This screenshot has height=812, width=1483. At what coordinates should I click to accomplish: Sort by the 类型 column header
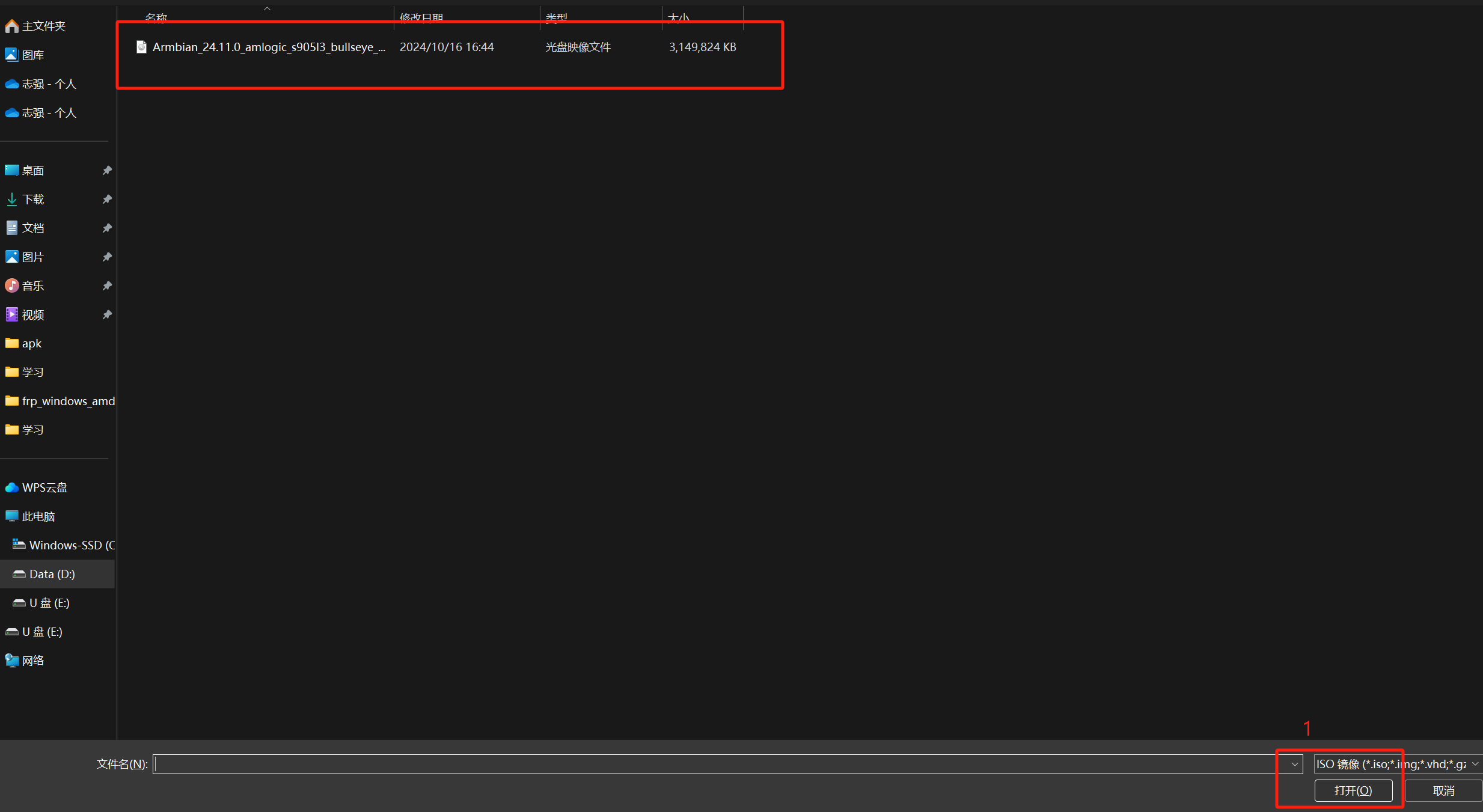556,17
